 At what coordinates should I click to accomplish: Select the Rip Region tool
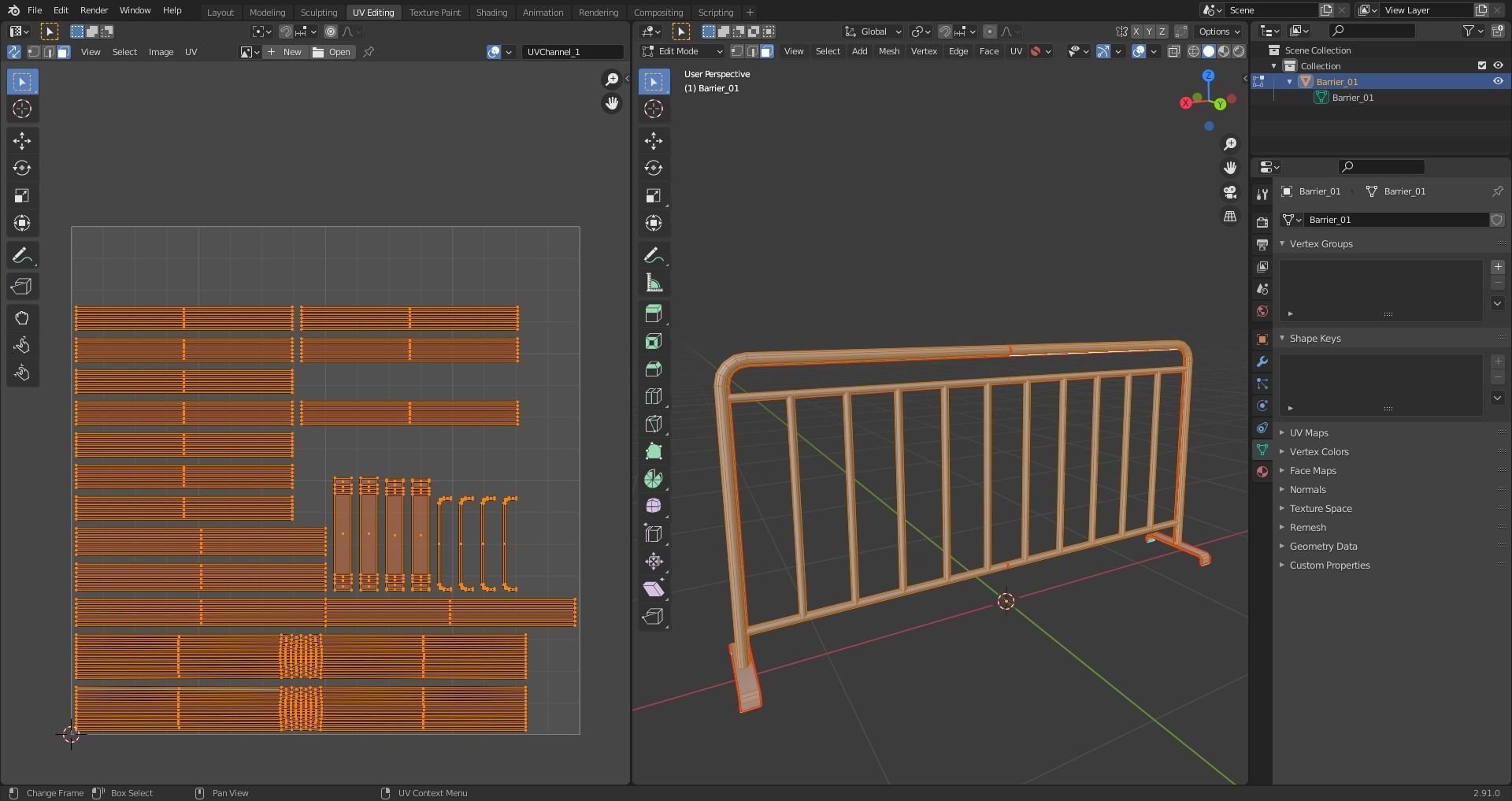[654, 616]
